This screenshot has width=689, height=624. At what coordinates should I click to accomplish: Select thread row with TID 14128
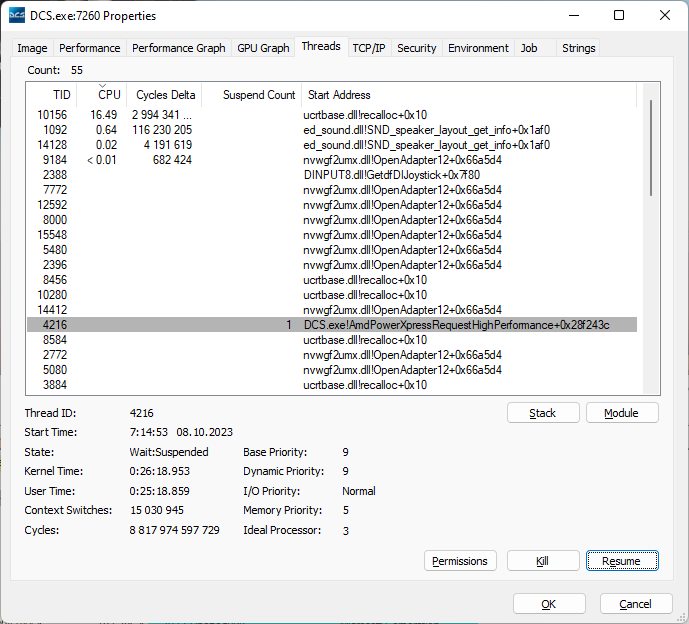332,145
